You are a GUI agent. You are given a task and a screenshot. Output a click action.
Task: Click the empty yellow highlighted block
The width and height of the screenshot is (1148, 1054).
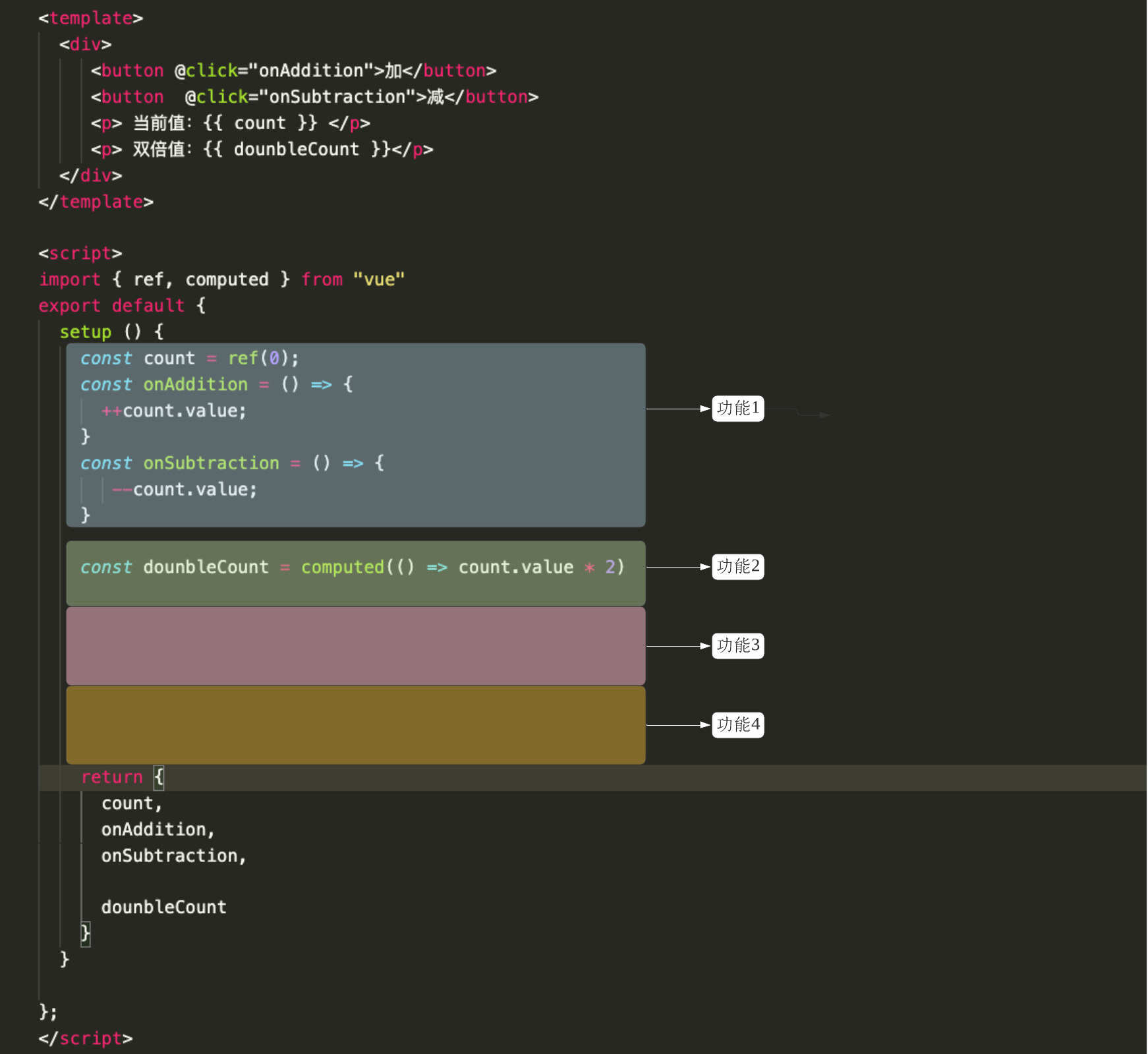(356, 724)
